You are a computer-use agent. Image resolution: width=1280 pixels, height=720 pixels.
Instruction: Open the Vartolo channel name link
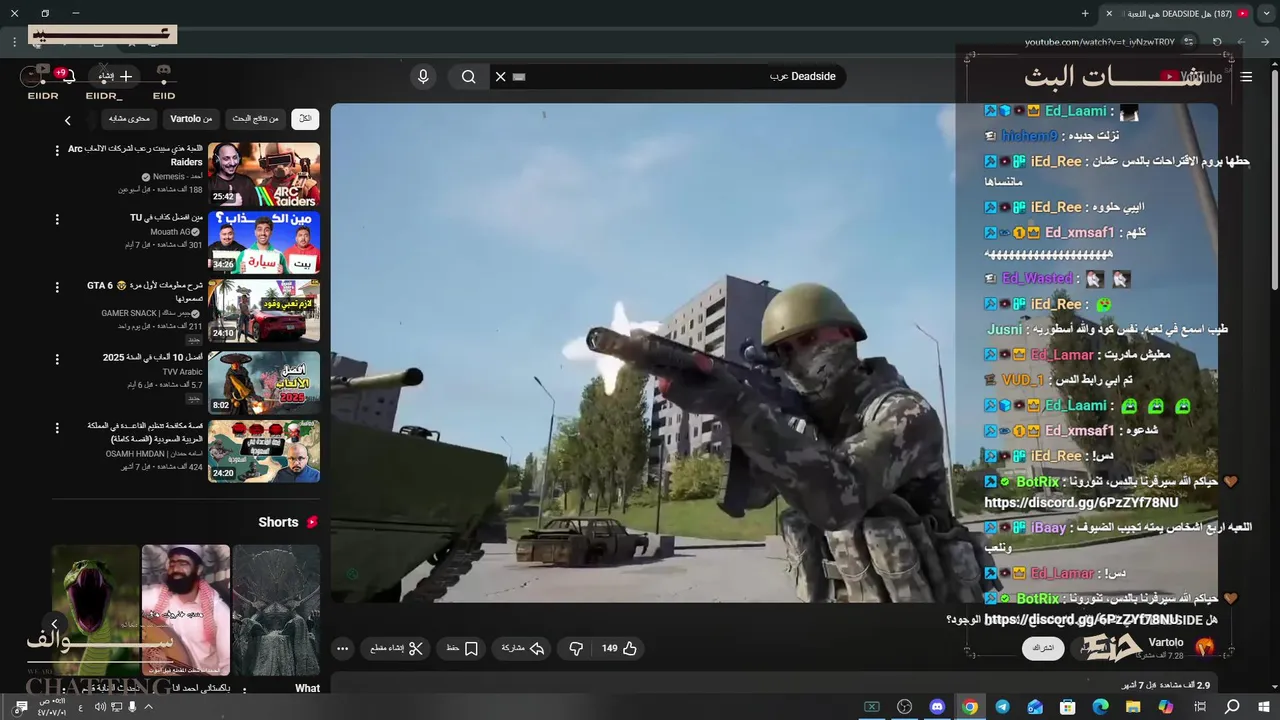tap(1166, 642)
